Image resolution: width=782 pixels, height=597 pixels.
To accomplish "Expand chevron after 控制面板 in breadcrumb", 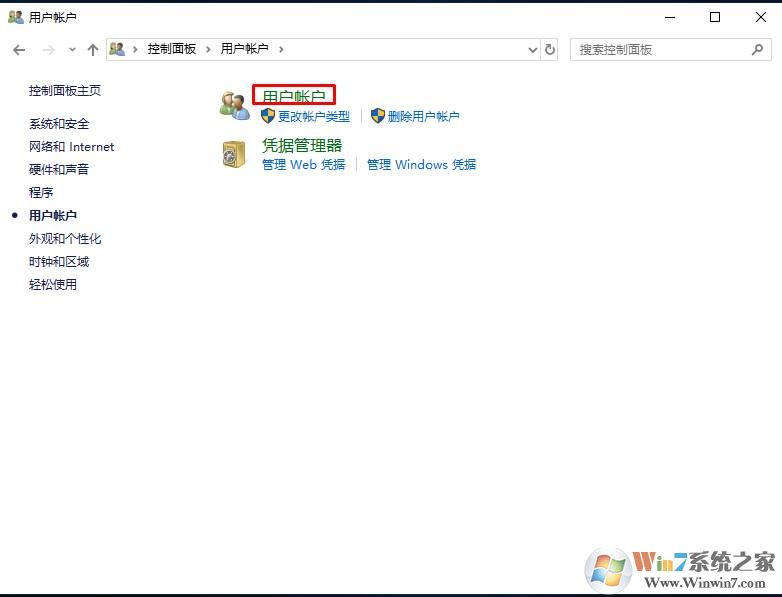I will pos(208,49).
